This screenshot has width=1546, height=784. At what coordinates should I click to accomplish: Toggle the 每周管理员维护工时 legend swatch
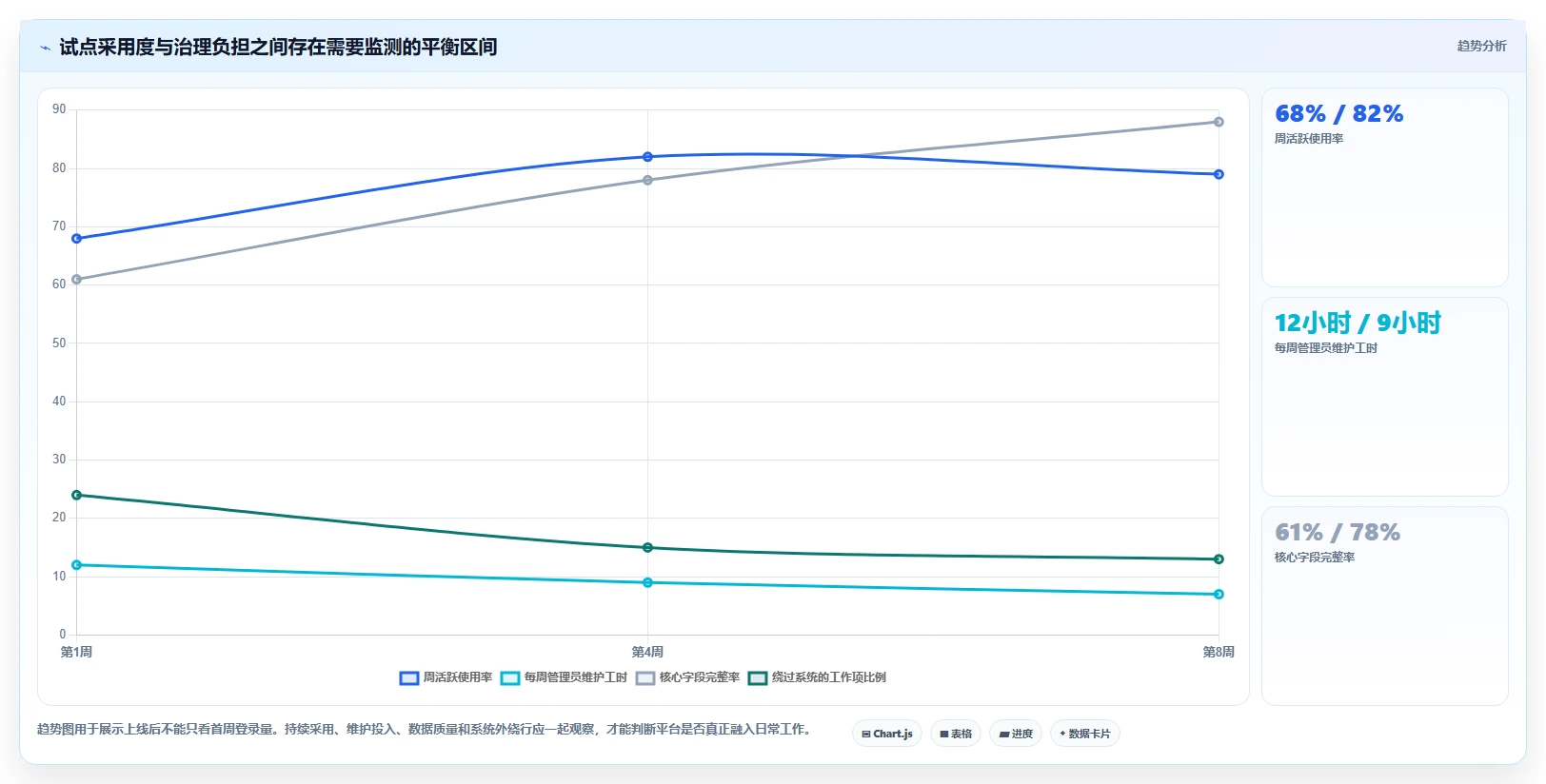coord(510,678)
